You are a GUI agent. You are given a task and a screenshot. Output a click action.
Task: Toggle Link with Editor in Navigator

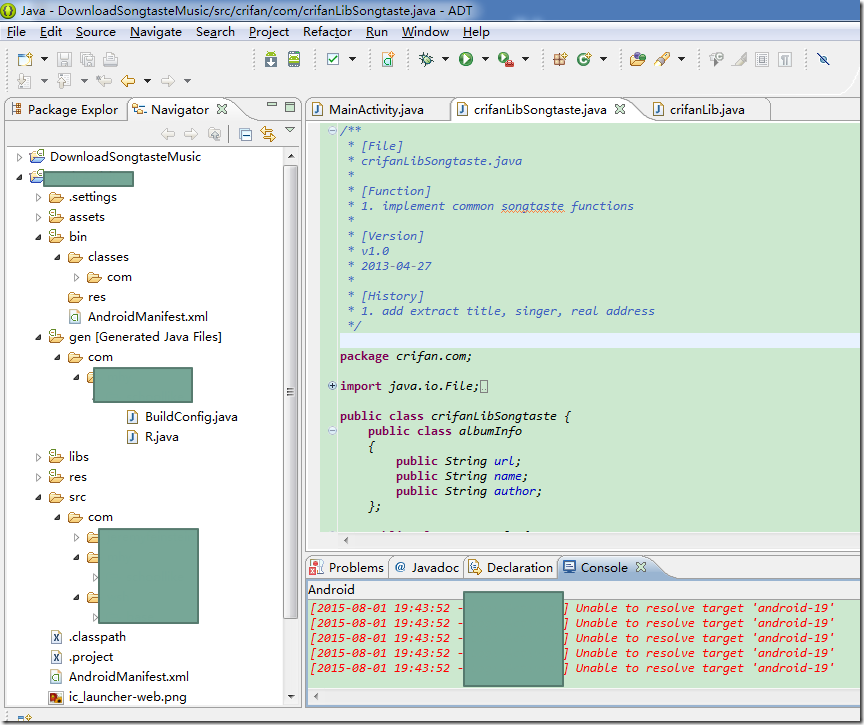click(267, 134)
